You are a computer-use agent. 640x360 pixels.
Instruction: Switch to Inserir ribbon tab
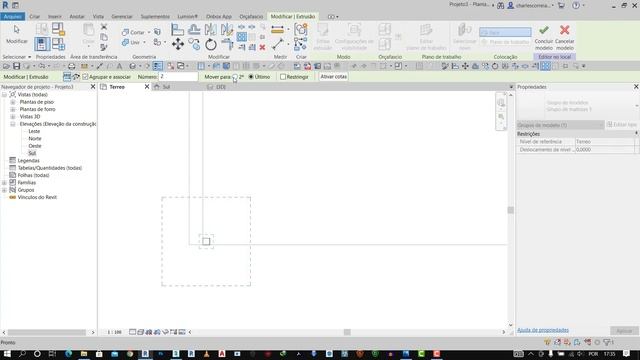[x=55, y=17]
